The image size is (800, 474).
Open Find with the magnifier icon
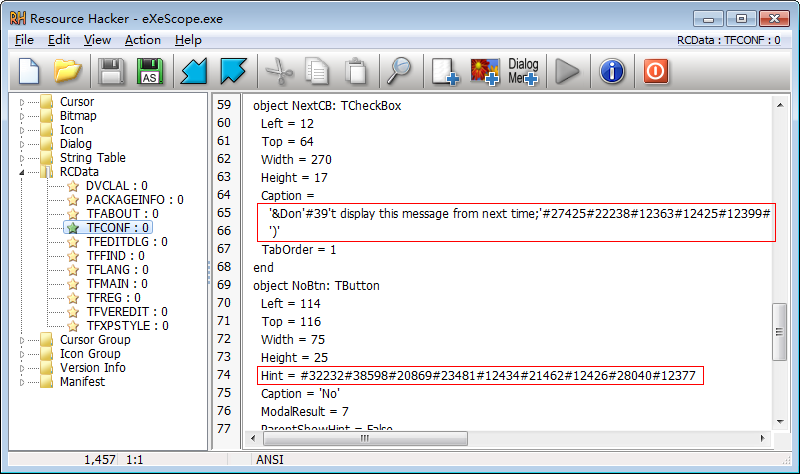click(x=399, y=71)
